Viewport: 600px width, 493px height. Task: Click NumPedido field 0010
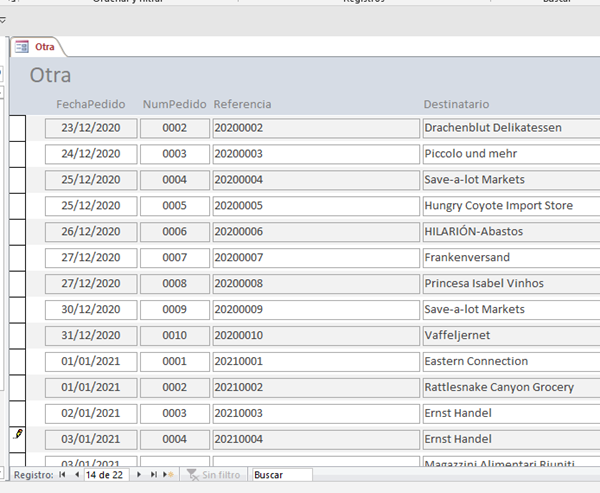(x=175, y=335)
